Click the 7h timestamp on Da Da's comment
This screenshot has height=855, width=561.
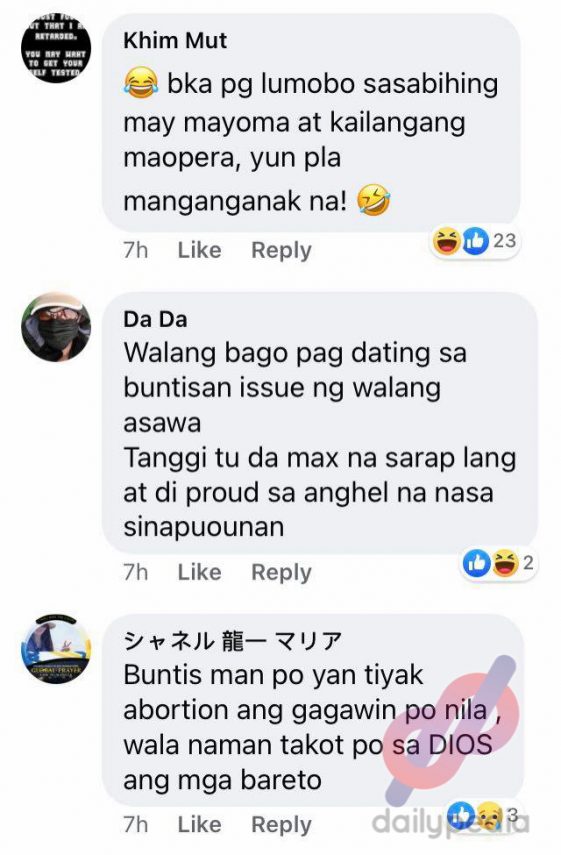[x=136, y=572]
